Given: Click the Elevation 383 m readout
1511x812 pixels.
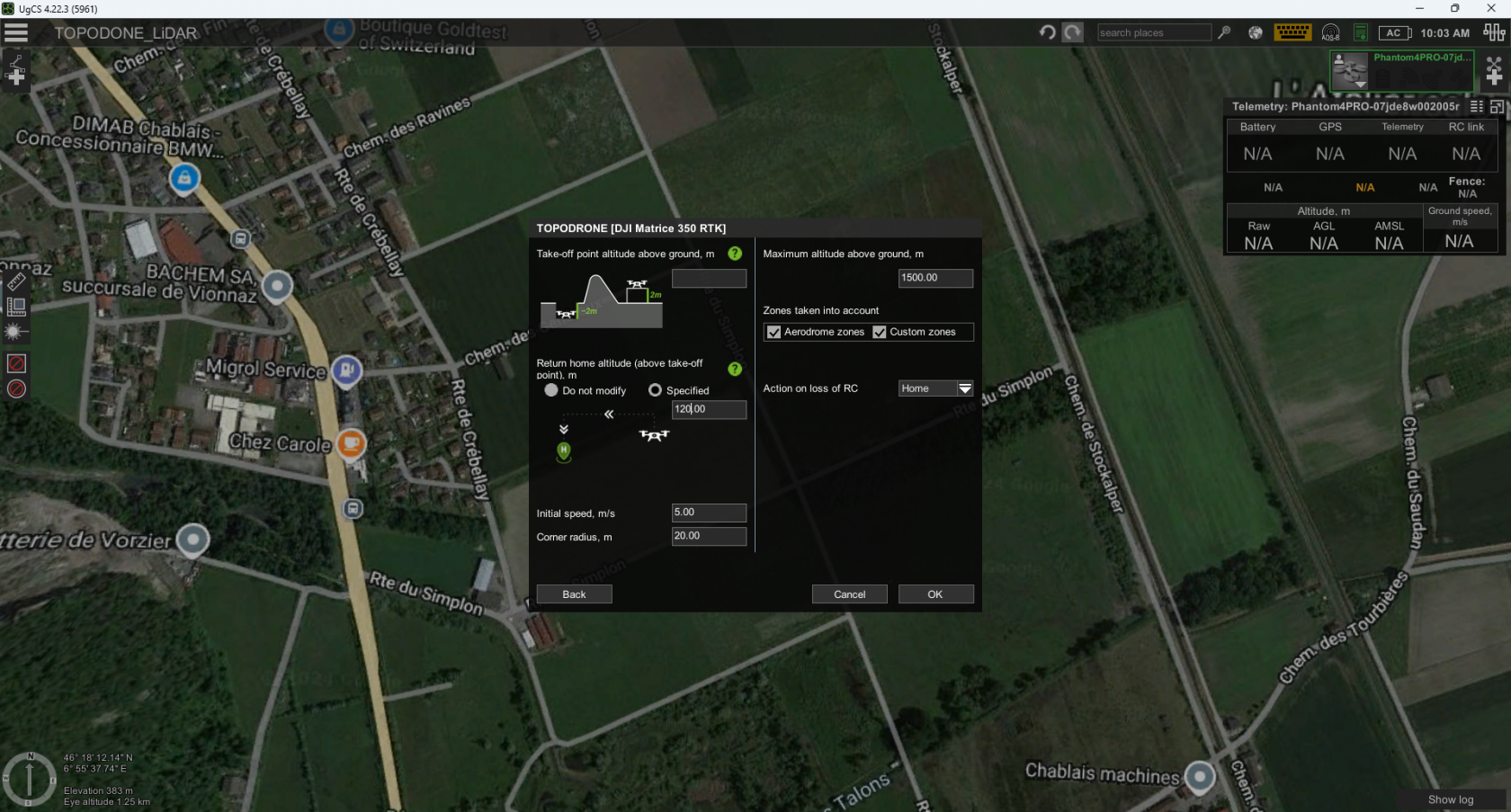Looking at the screenshot, I should click(98, 790).
